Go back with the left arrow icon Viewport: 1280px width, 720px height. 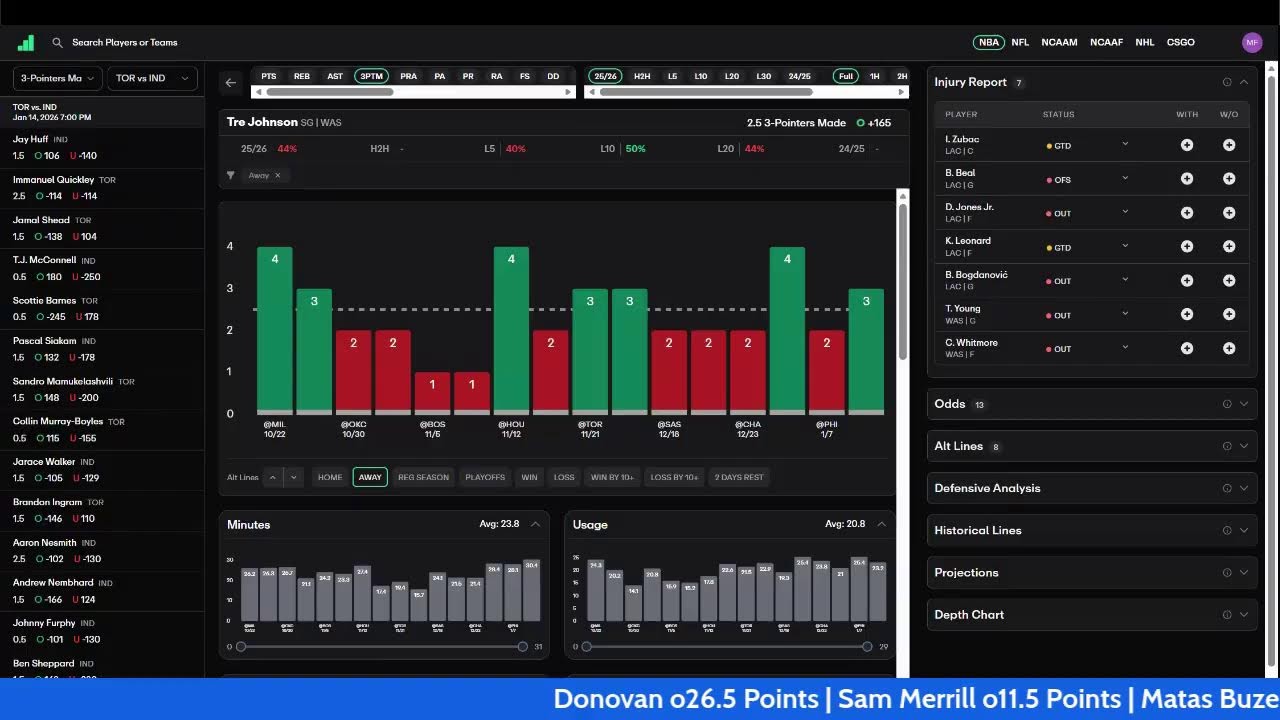[x=231, y=83]
